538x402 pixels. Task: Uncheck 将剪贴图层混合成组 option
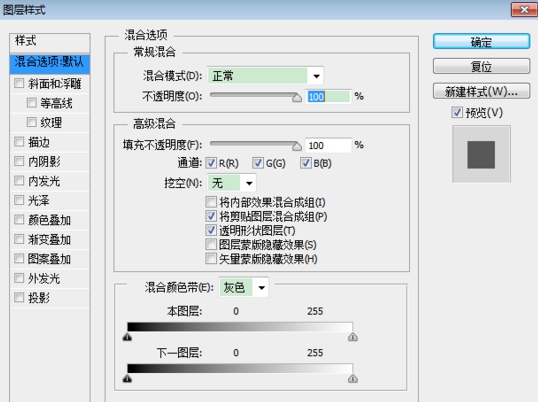click(211, 216)
